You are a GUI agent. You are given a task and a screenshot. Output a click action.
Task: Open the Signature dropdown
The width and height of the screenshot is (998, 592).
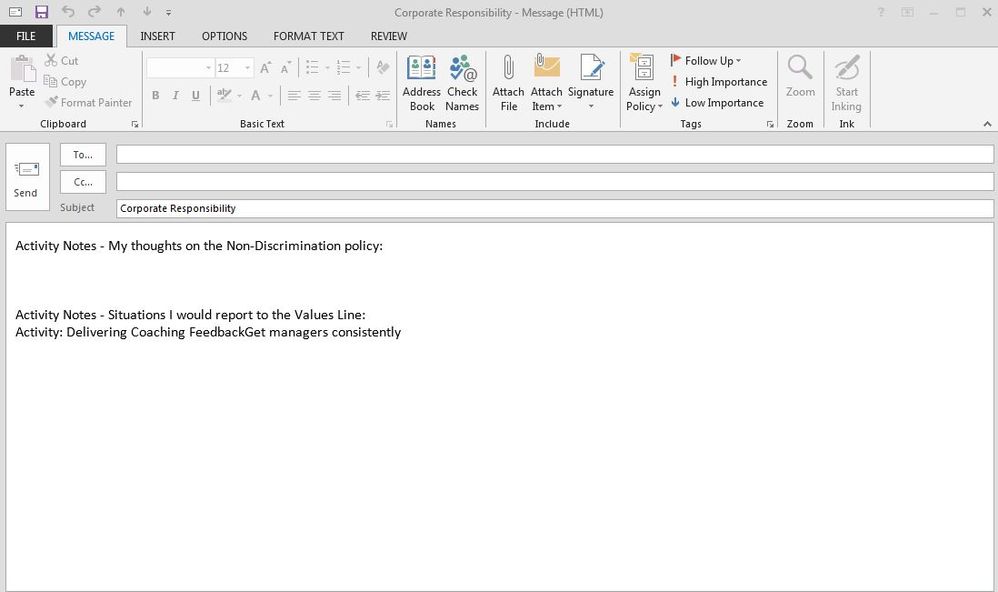click(591, 83)
